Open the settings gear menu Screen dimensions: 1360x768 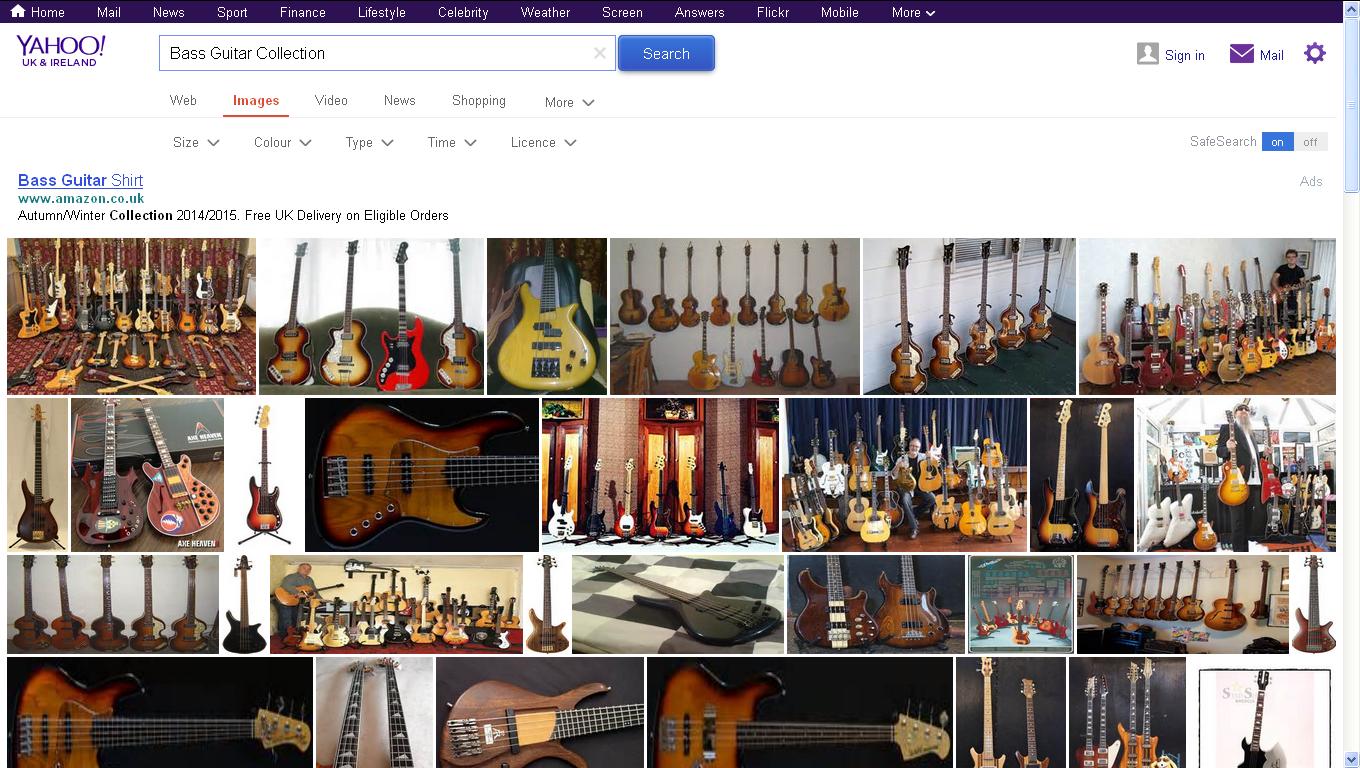click(x=1314, y=52)
